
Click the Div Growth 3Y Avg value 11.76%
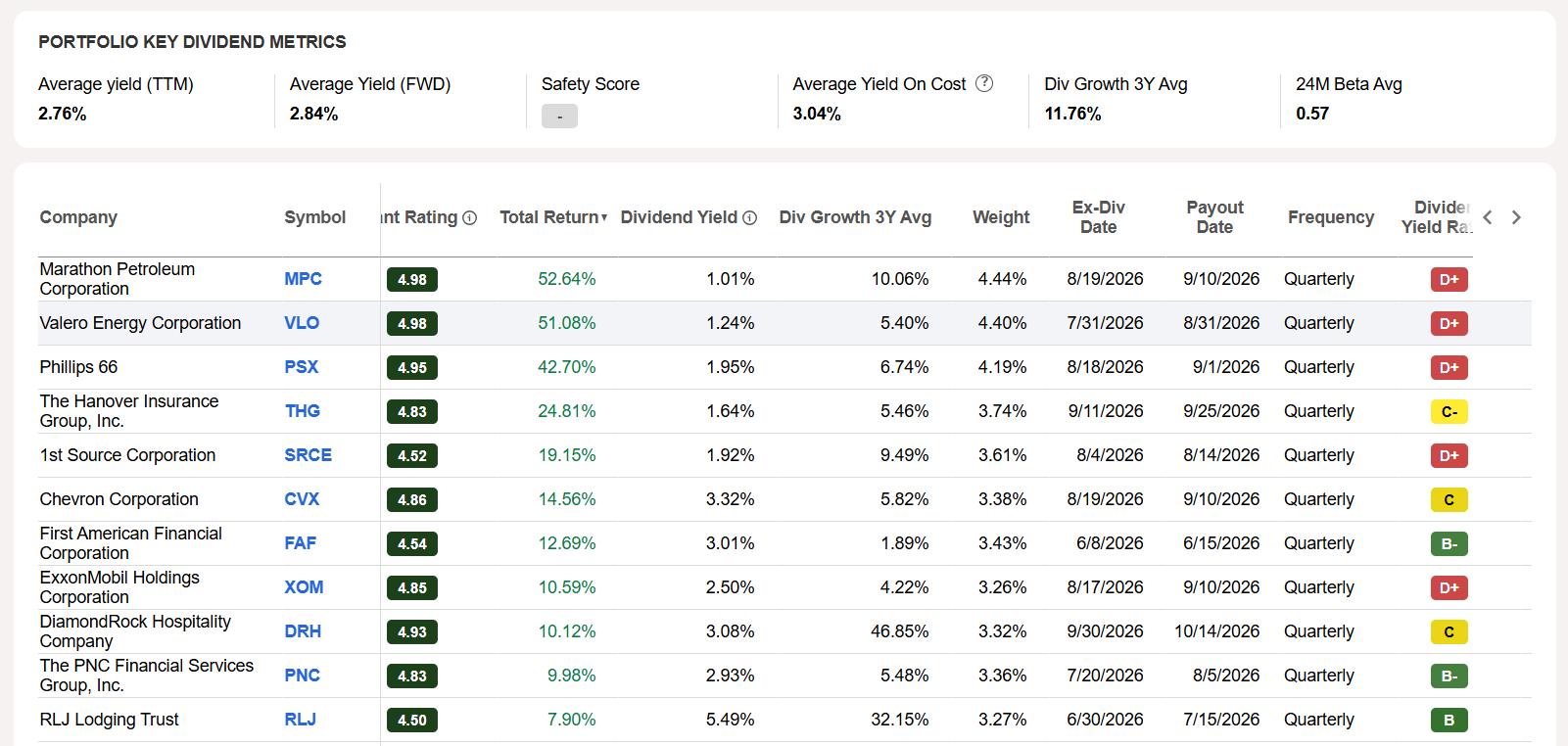[x=1072, y=114]
